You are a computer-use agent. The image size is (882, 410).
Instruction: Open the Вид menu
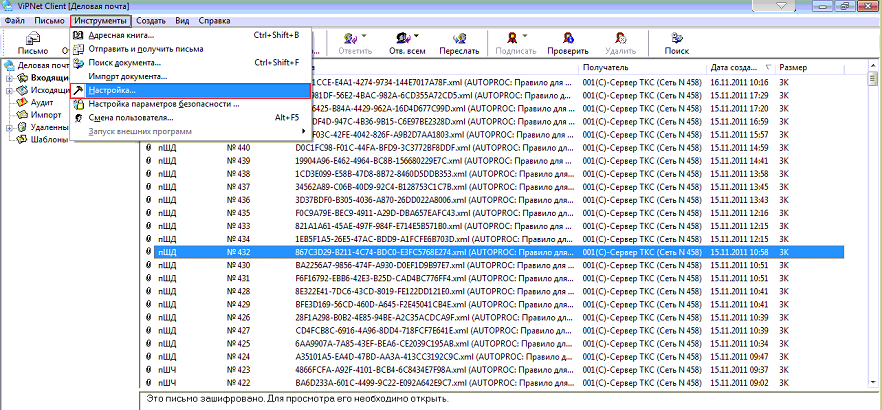[182, 21]
